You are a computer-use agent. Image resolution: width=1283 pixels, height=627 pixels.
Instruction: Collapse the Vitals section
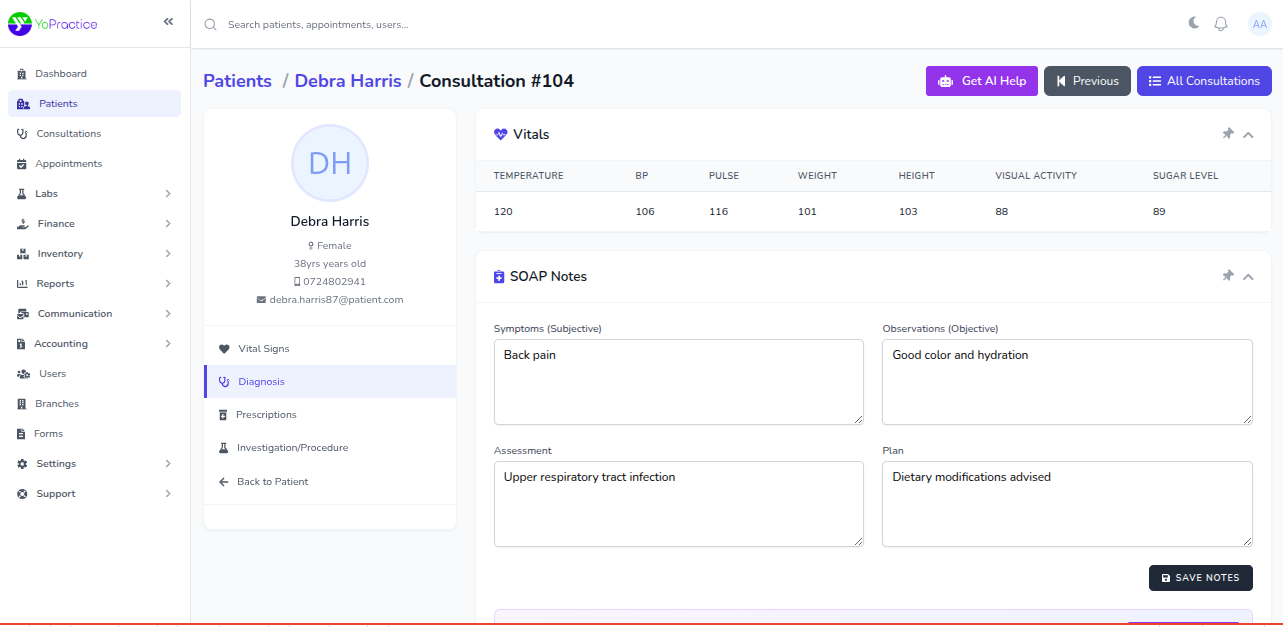click(1248, 135)
